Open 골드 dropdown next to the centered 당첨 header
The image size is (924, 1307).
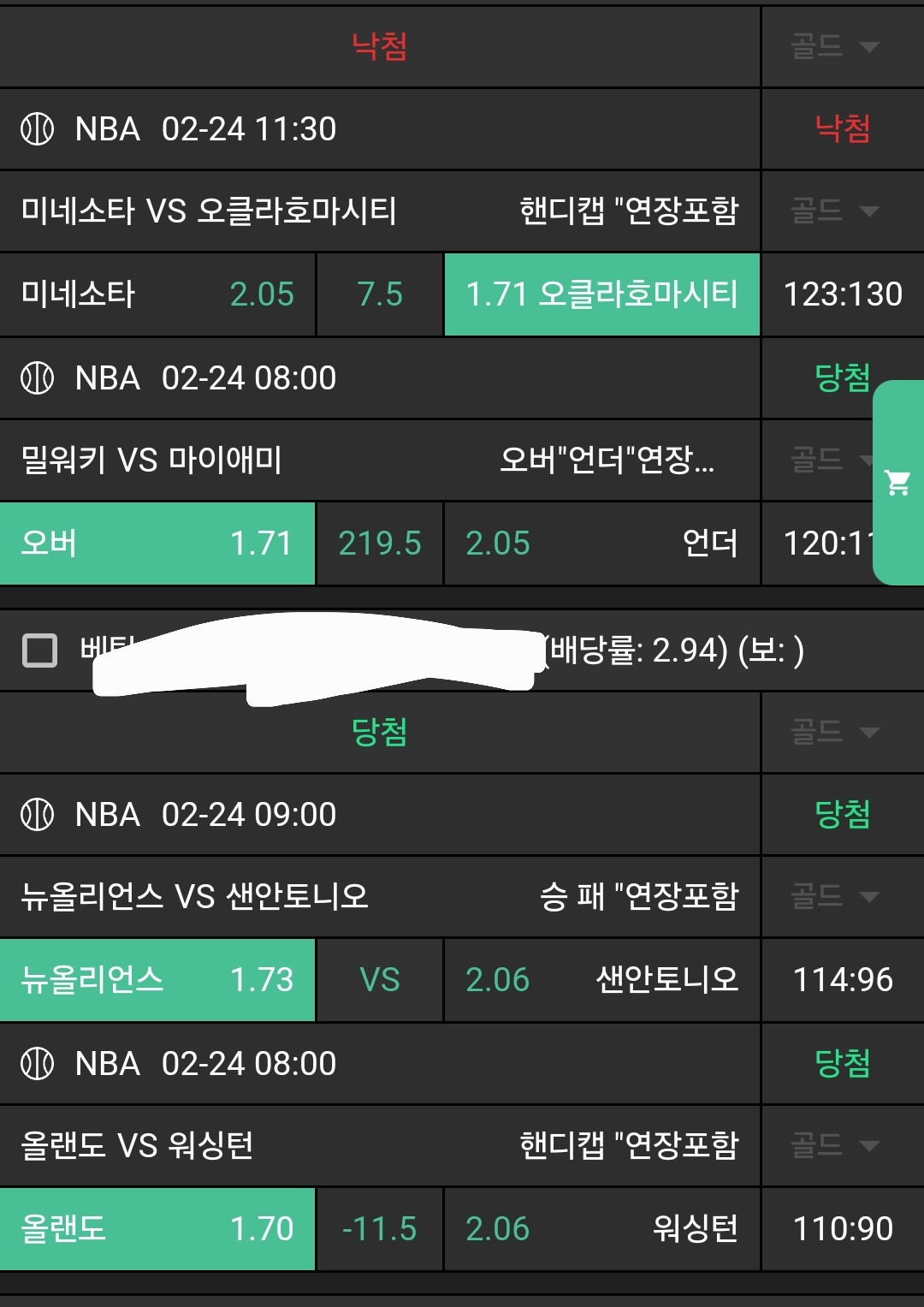point(834,732)
